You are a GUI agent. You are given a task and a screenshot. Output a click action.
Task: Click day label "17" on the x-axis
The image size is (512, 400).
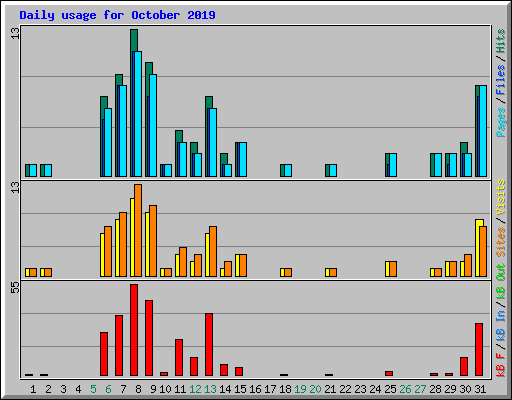click(x=270, y=389)
